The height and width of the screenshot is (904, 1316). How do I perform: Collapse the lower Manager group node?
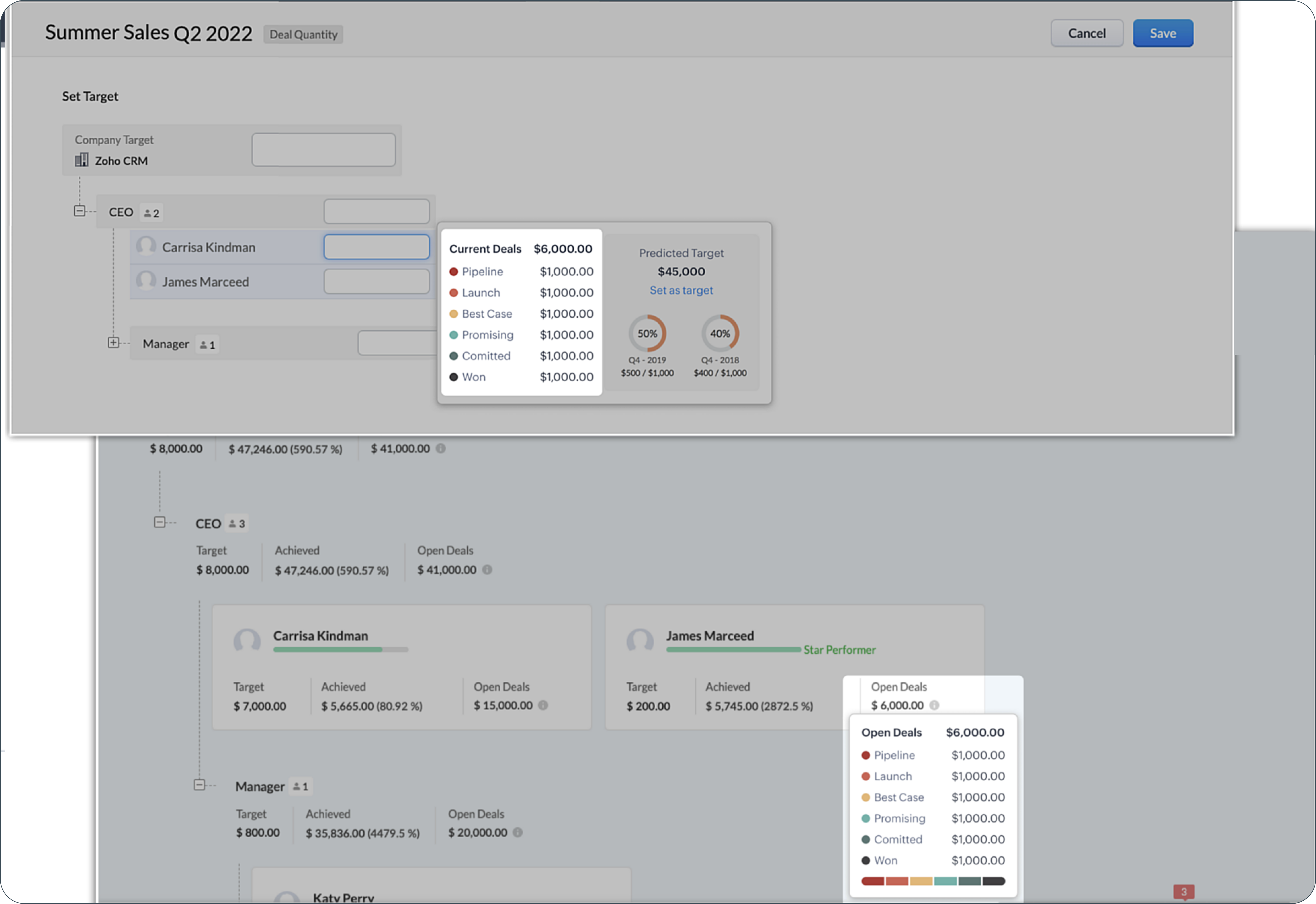tap(199, 785)
